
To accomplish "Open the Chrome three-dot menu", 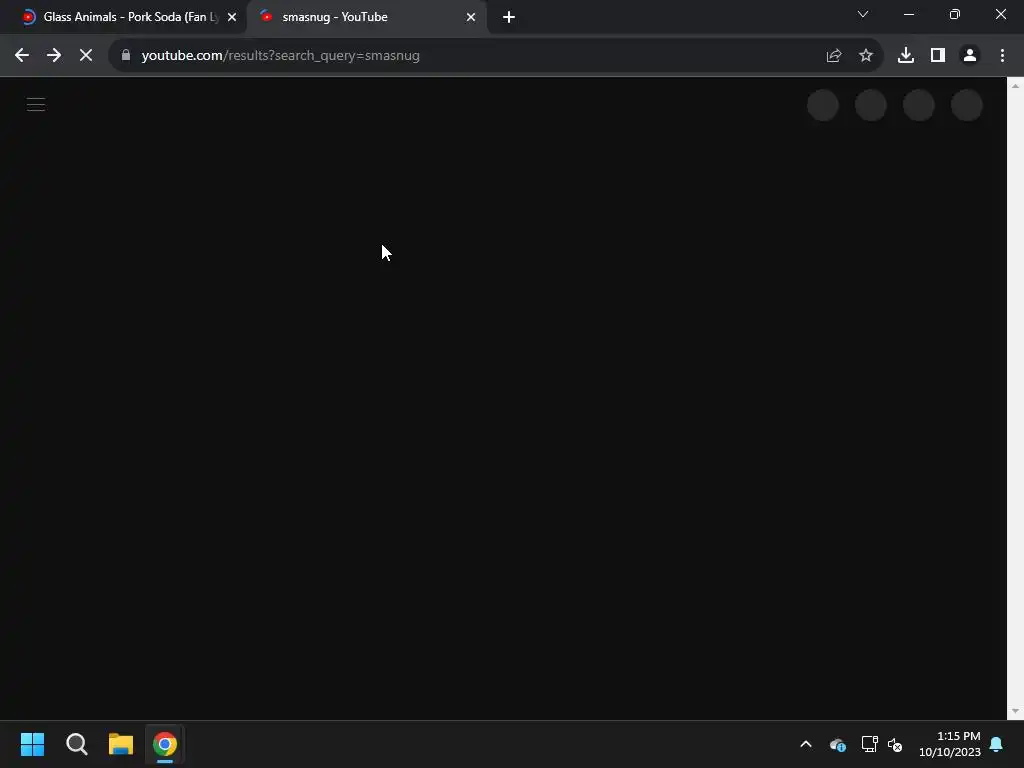I will coord(1002,56).
